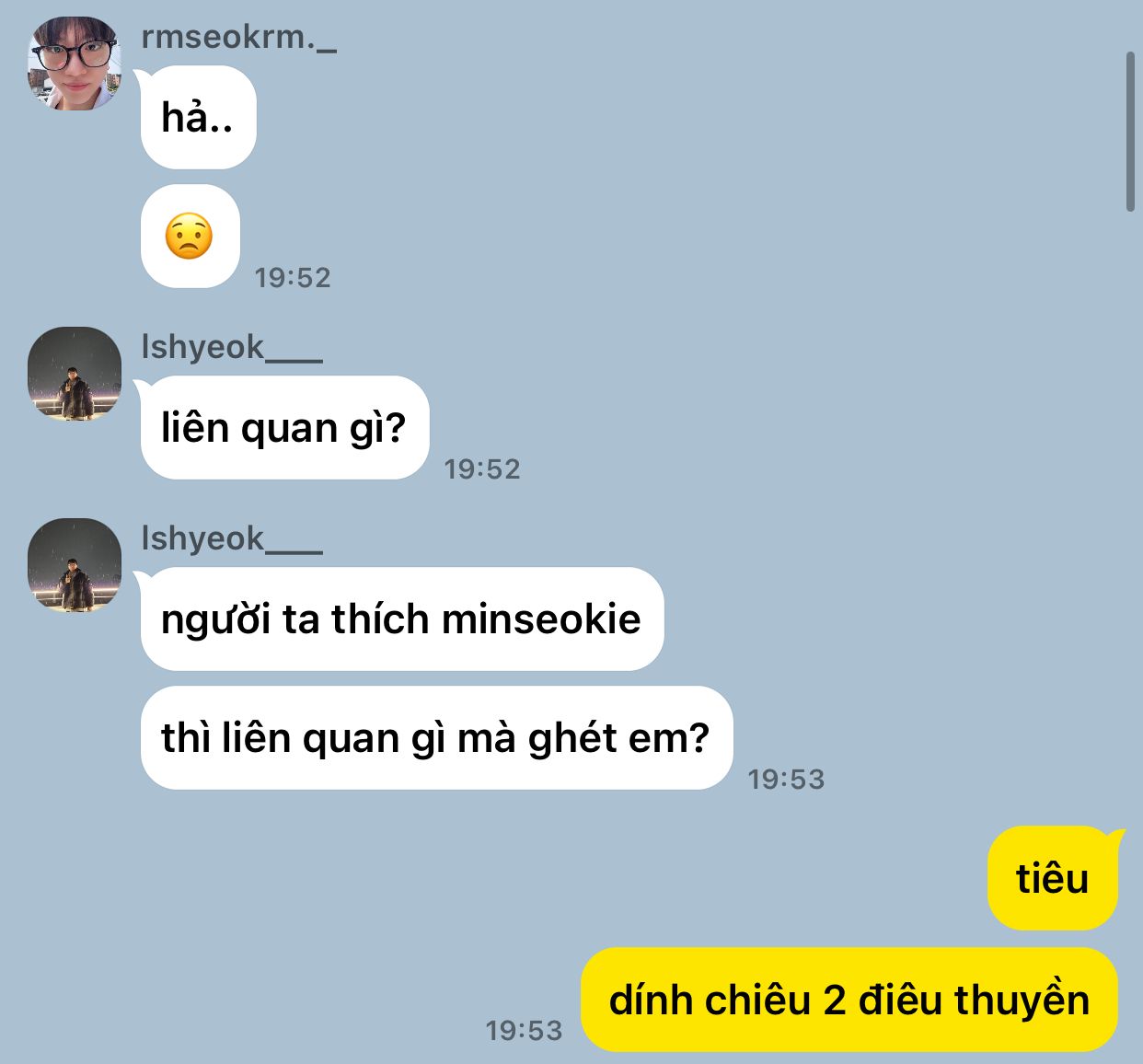Tap lshyeok___ name above "người ta thích minseokie"
The height and width of the screenshot is (1064, 1143).
click(232, 538)
